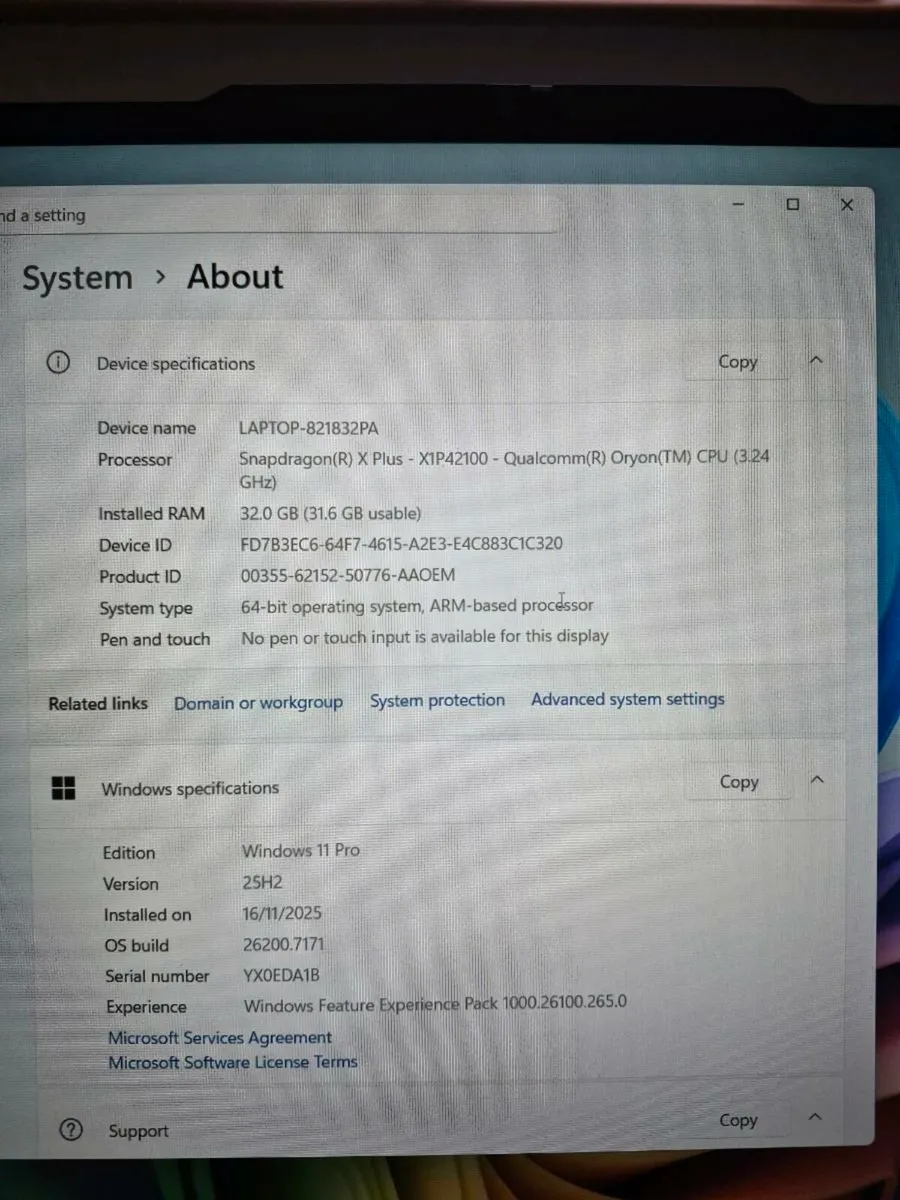
Task: Click the Windows logo beside Windows specifications
Action: coord(63,788)
